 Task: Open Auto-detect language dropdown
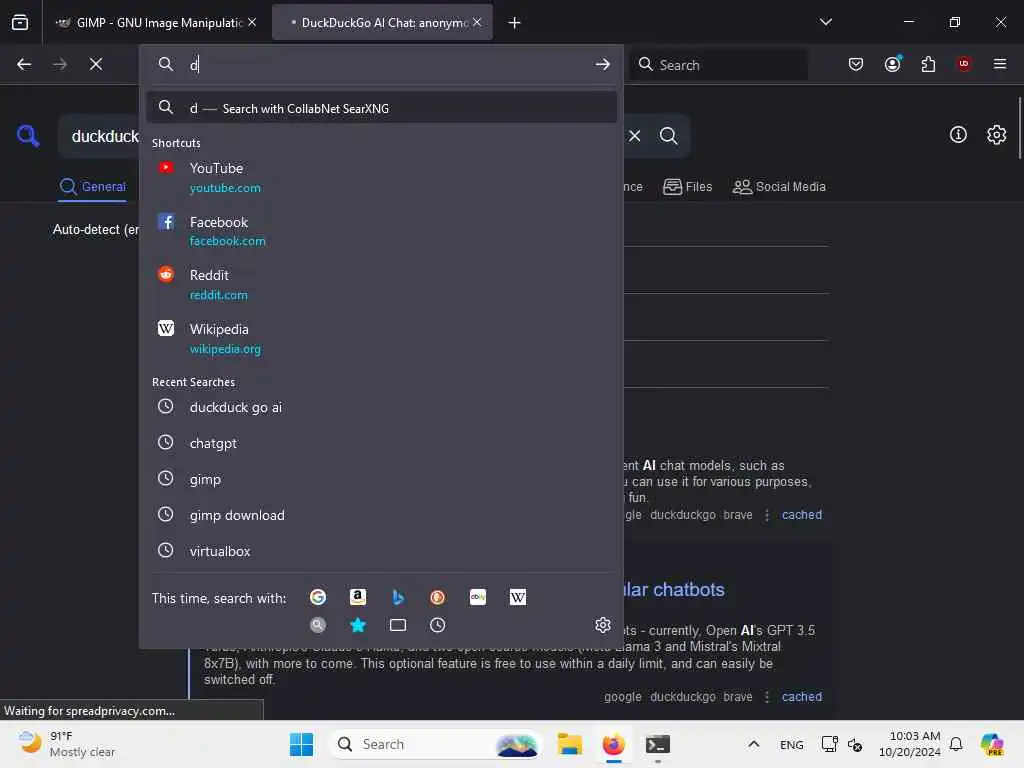(96, 229)
